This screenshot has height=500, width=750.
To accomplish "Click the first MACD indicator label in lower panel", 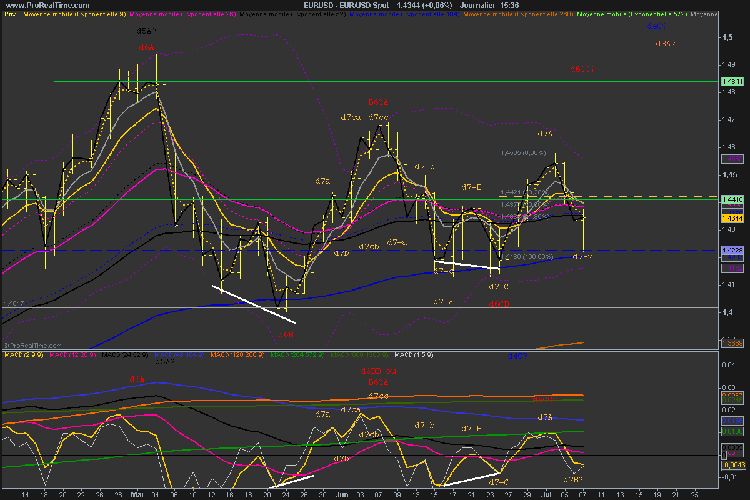I will pyautogui.click(x=20, y=354).
